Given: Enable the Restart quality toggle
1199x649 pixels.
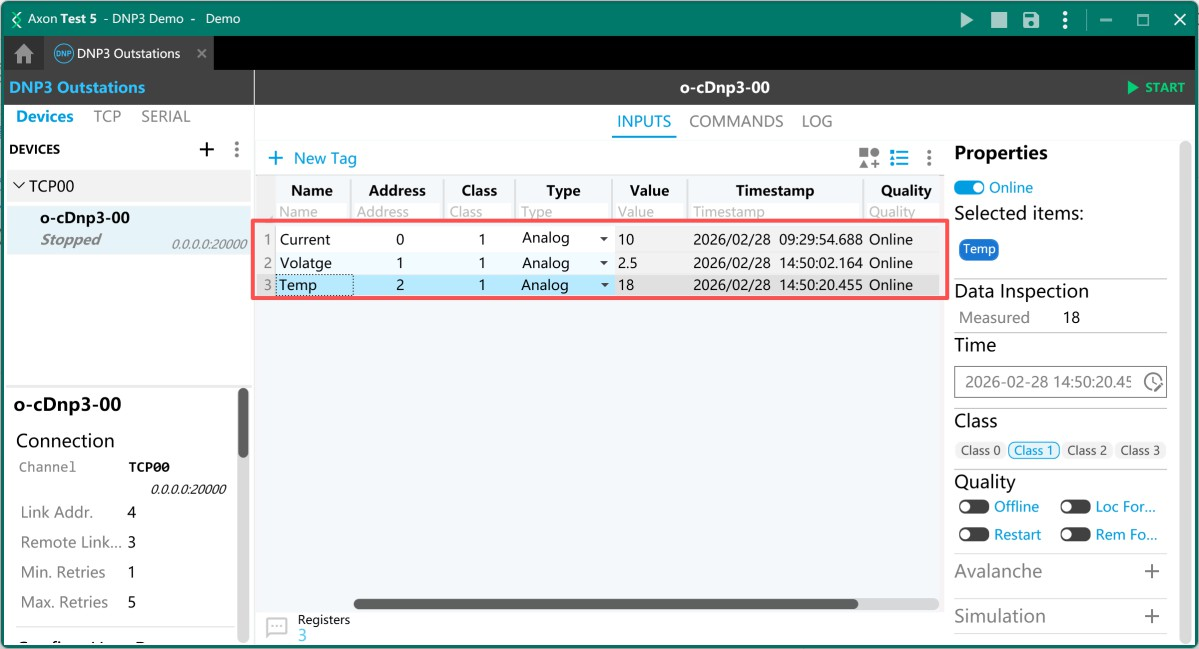Looking at the screenshot, I should [973, 535].
